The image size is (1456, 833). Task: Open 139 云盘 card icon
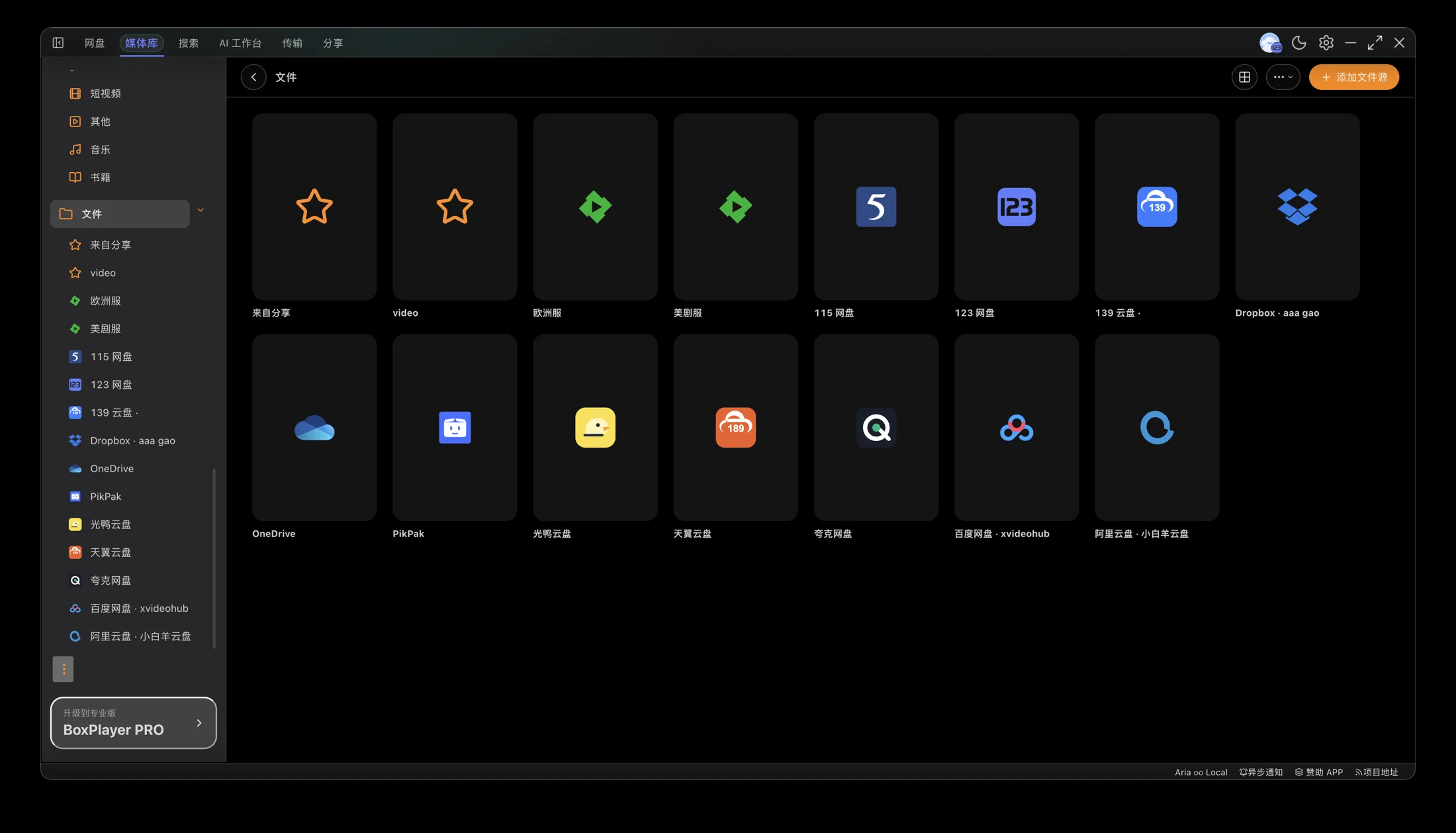tap(1156, 206)
